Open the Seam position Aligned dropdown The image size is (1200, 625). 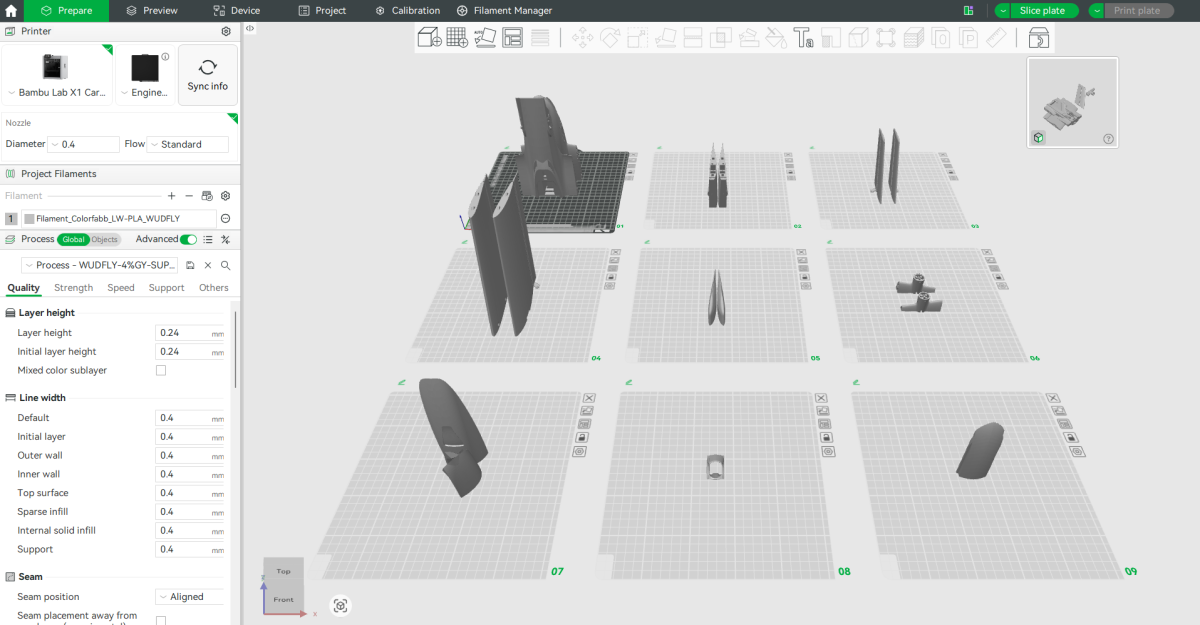click(189, 597)
